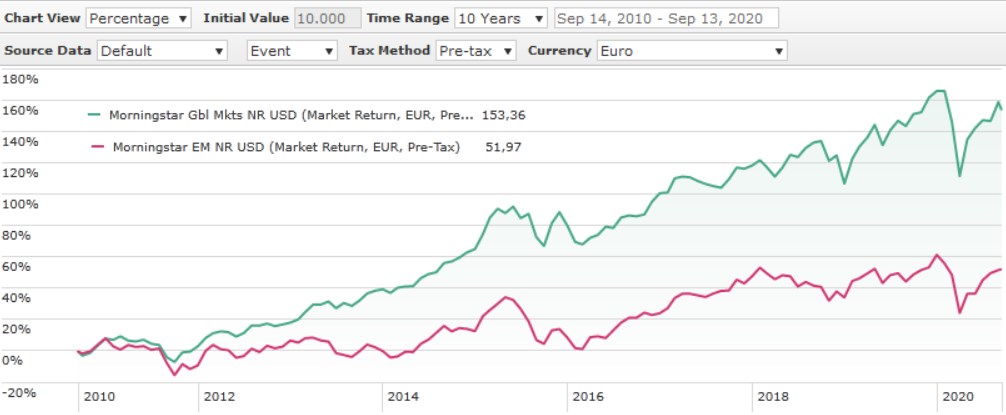Select Morningstar EM NR USD legend label
The image size is (1006, 415).
[x=286, y=148]
